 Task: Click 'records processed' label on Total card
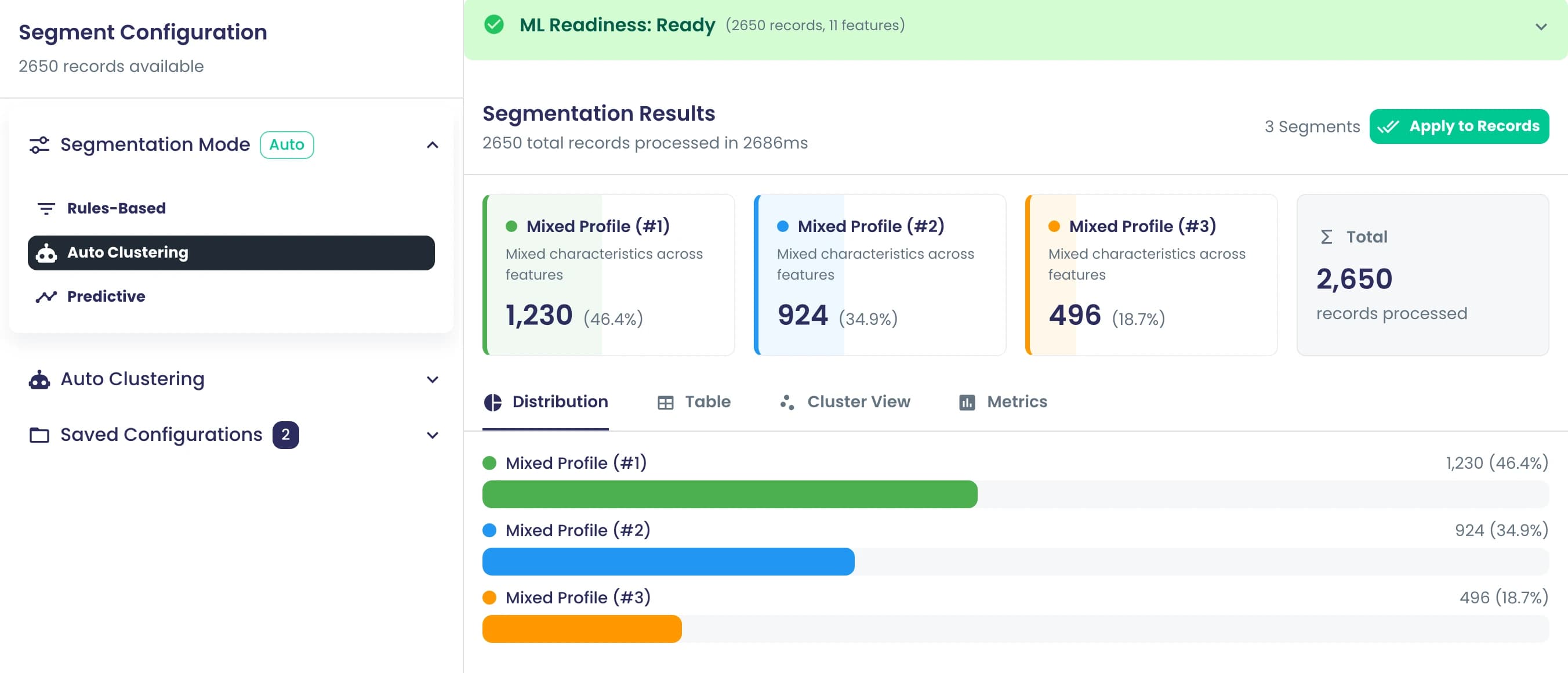point(1392,314)
